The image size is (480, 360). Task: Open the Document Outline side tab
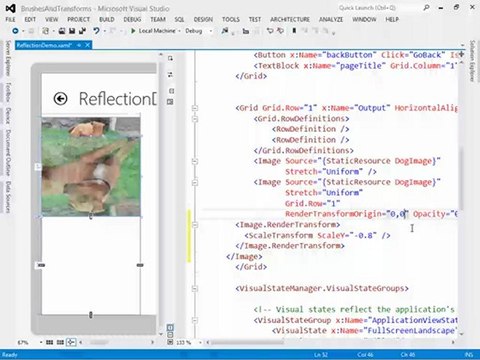(8, 152)
